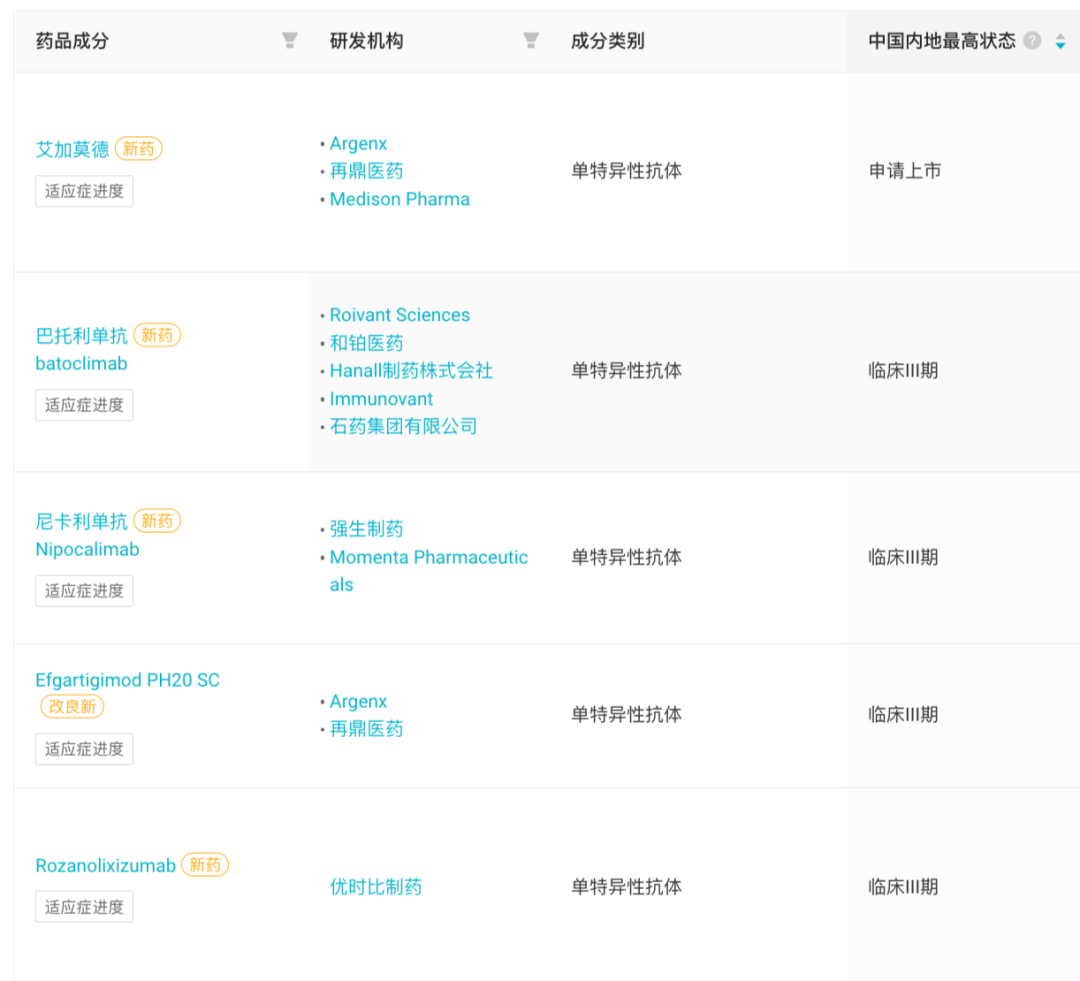The width and height of the screenshot is (1080, 981).
Task: Click 成分类别 column header
Action: (608, 41)
